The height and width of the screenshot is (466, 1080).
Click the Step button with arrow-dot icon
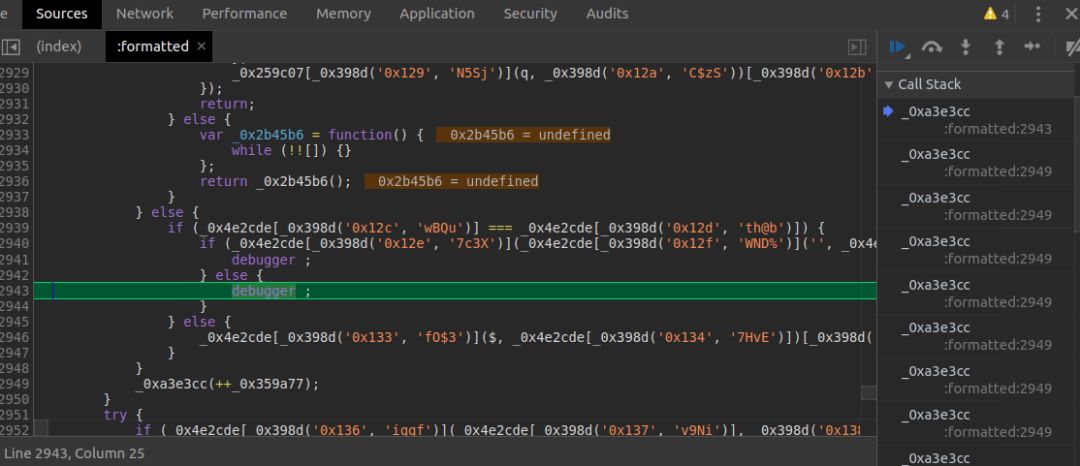coord(1032,47)
